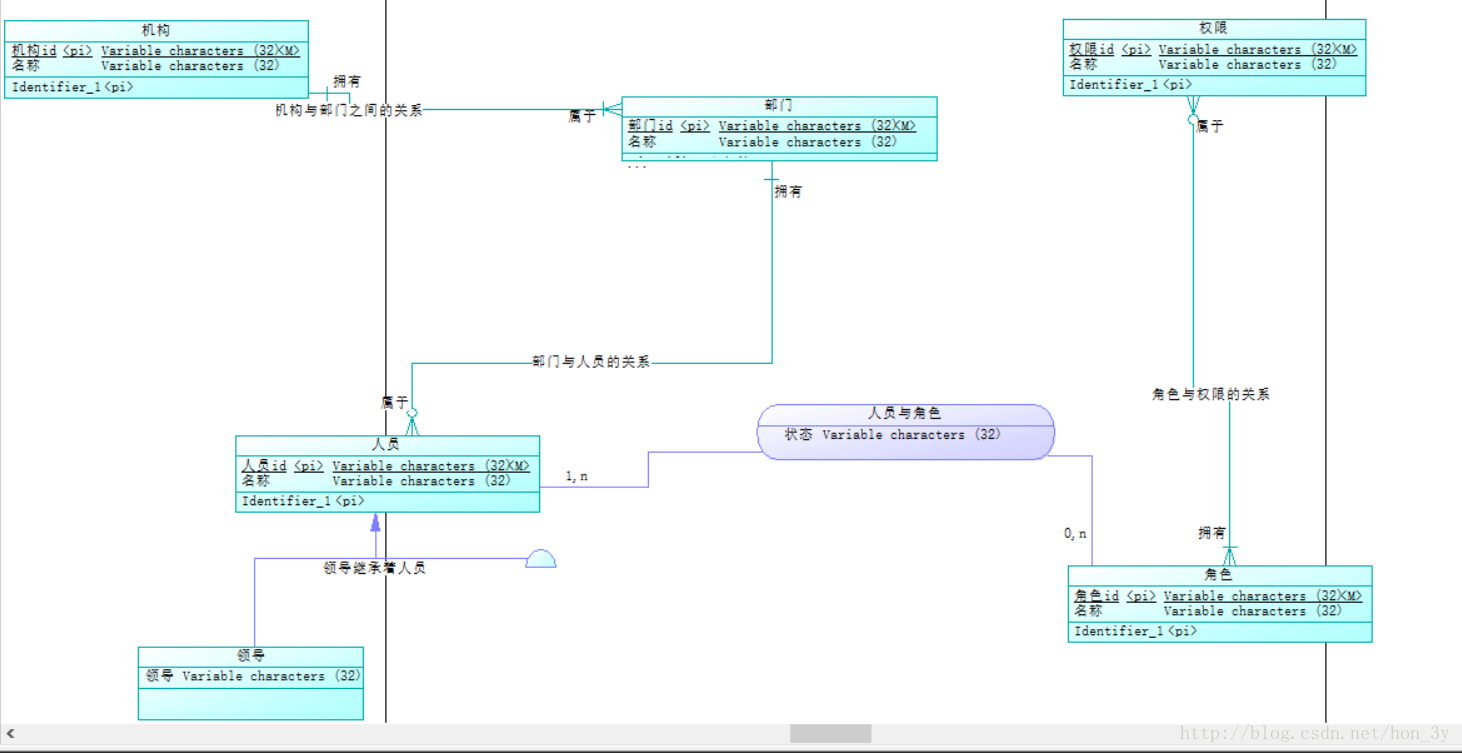This screenshot has height=753, width=1462.
Task: Select the 名称 attribute in 权限 entity
Action: pos(1203,64)
